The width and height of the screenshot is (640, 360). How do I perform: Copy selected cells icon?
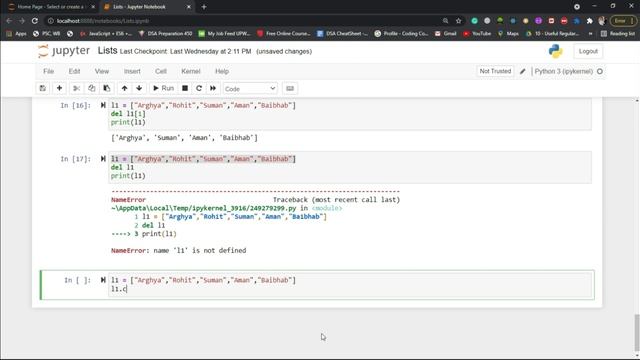click(x=91, y=88)
